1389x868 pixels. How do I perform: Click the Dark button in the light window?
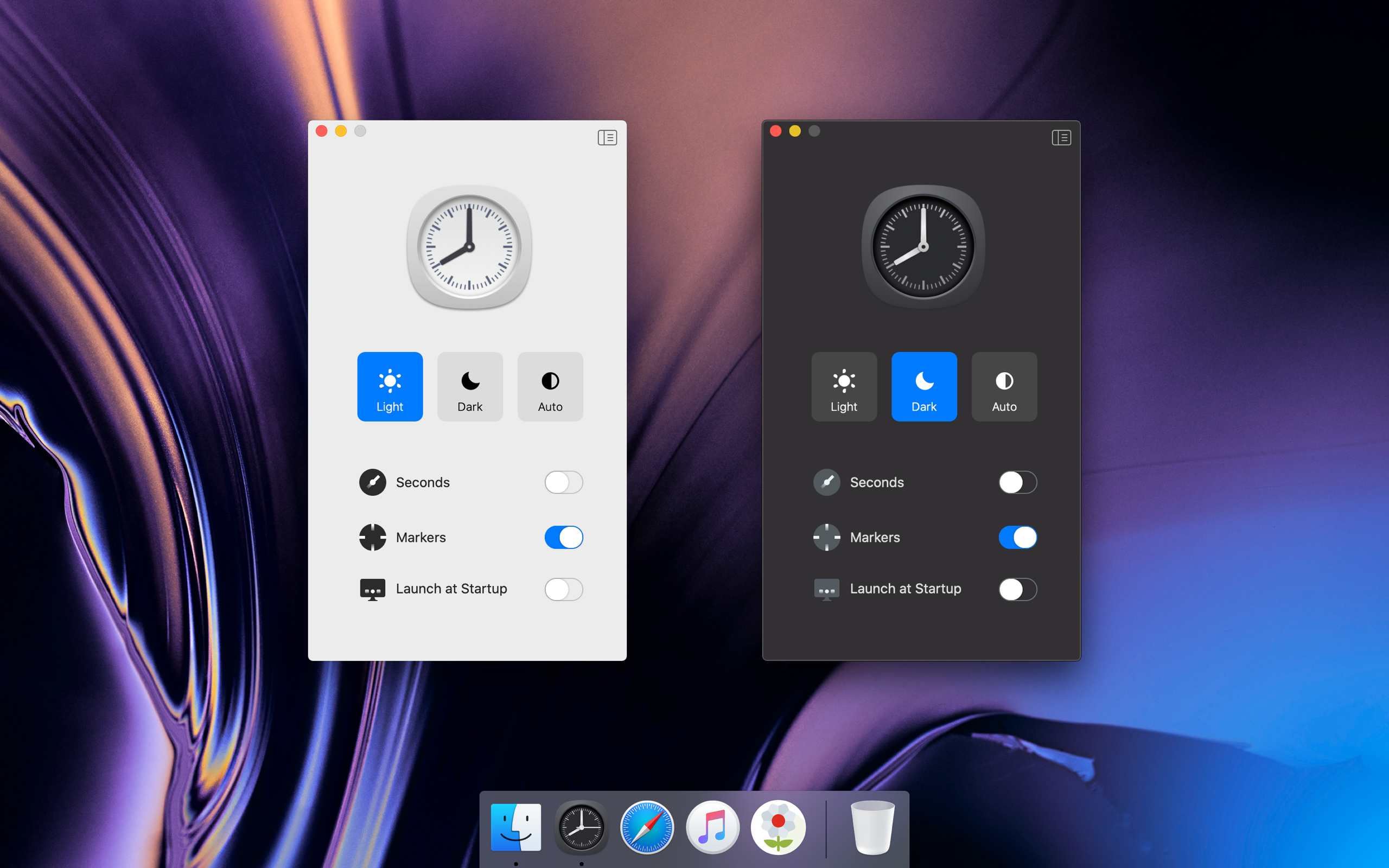[x=469, y=386]
